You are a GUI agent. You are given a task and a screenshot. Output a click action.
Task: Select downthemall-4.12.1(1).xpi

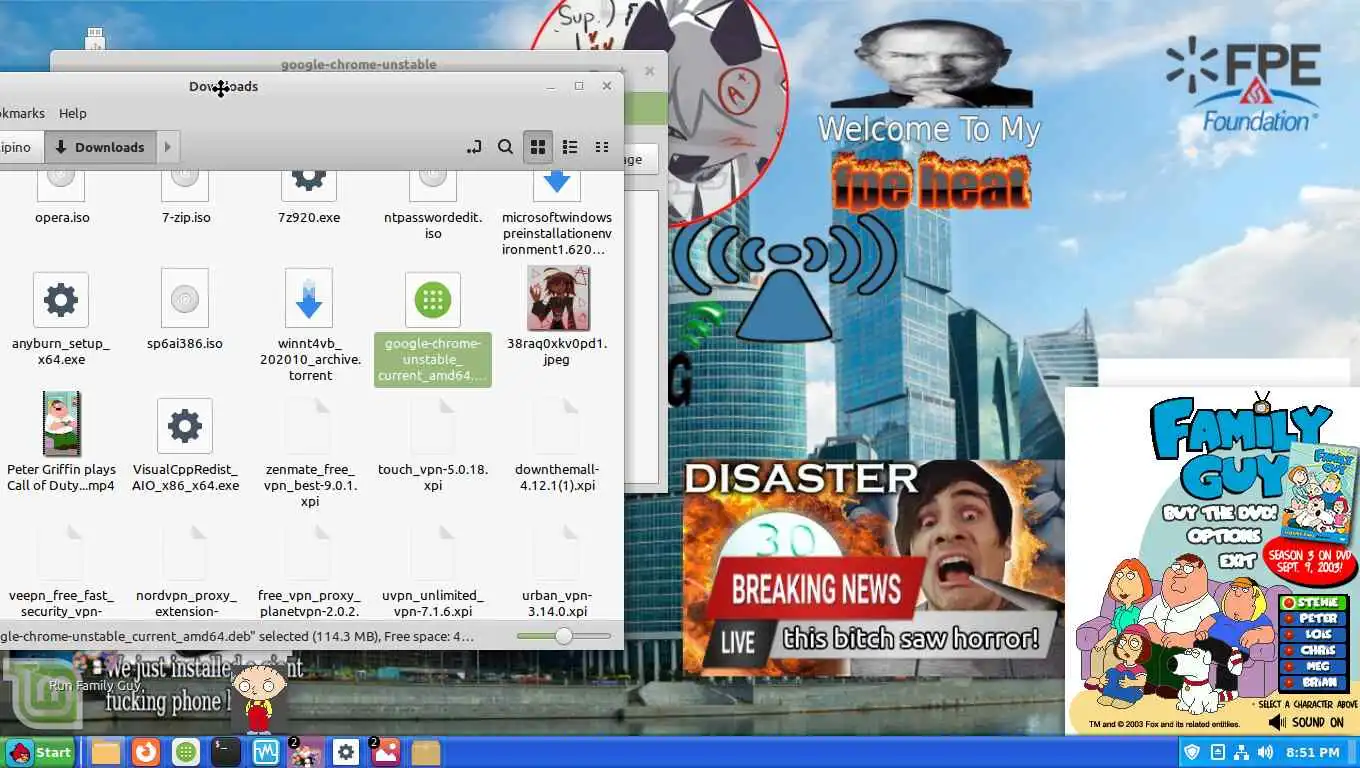(557, 445)
